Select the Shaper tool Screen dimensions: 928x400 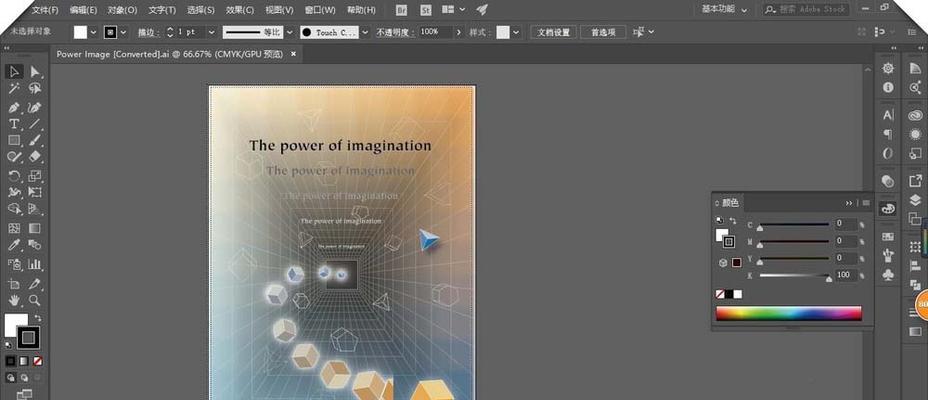tap(14, 157)
